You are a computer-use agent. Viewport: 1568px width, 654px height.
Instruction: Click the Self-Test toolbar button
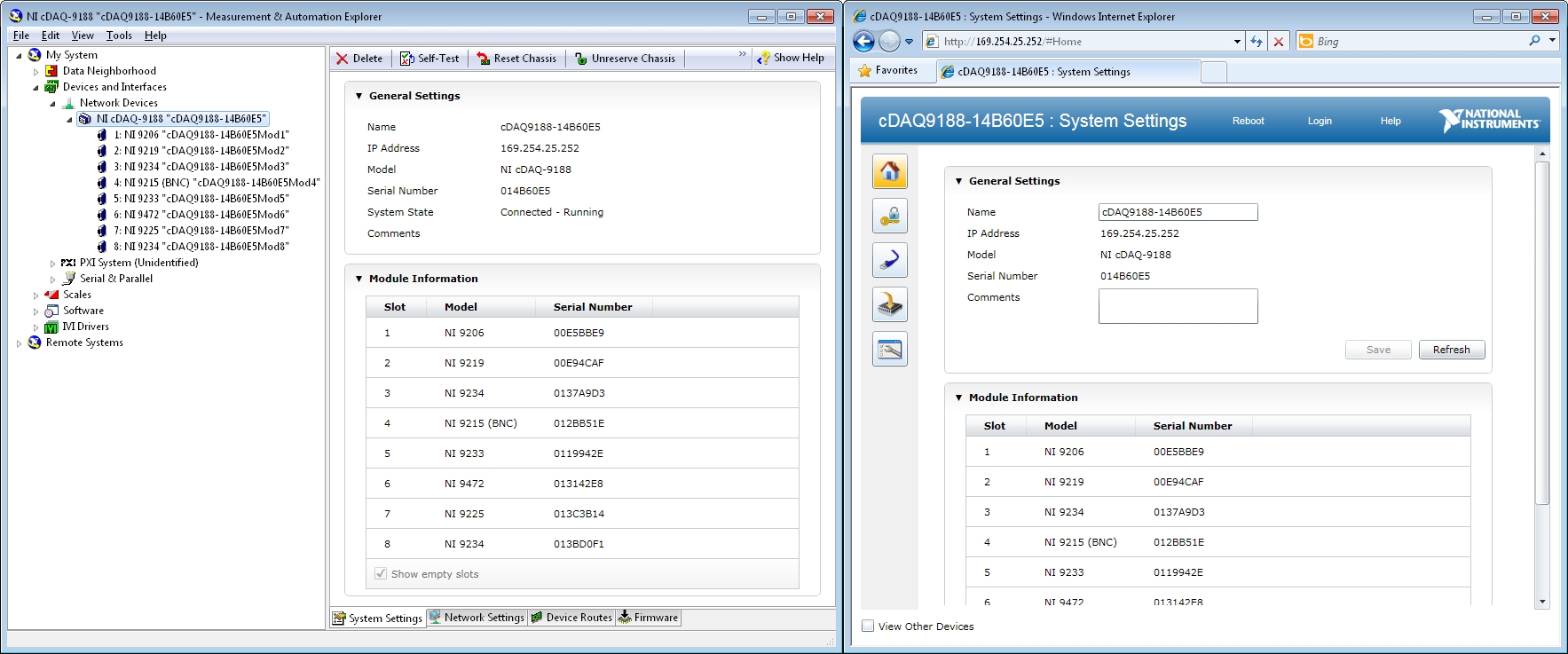[x=429, y=59]
